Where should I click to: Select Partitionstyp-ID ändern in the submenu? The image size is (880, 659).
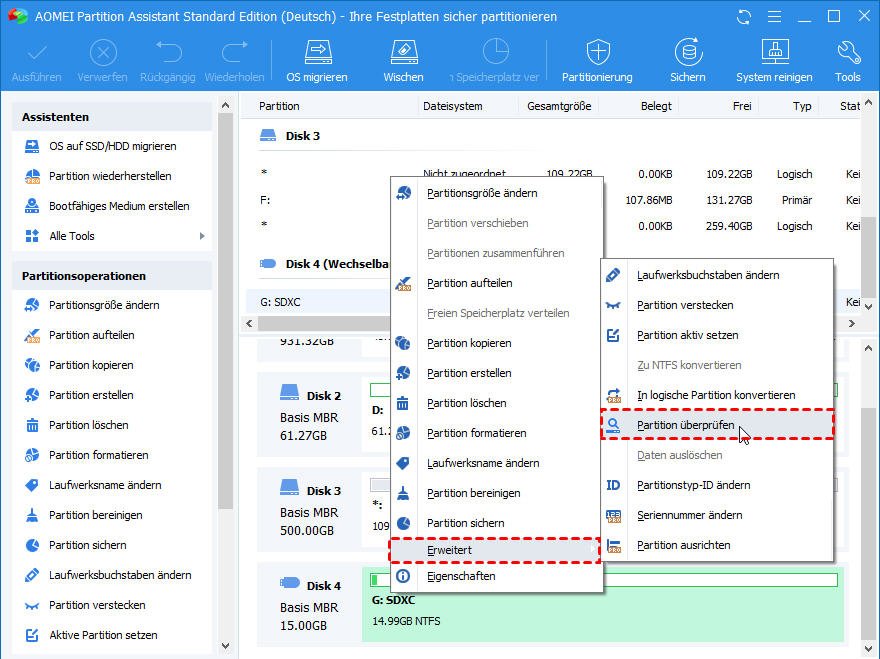(717, 485)
